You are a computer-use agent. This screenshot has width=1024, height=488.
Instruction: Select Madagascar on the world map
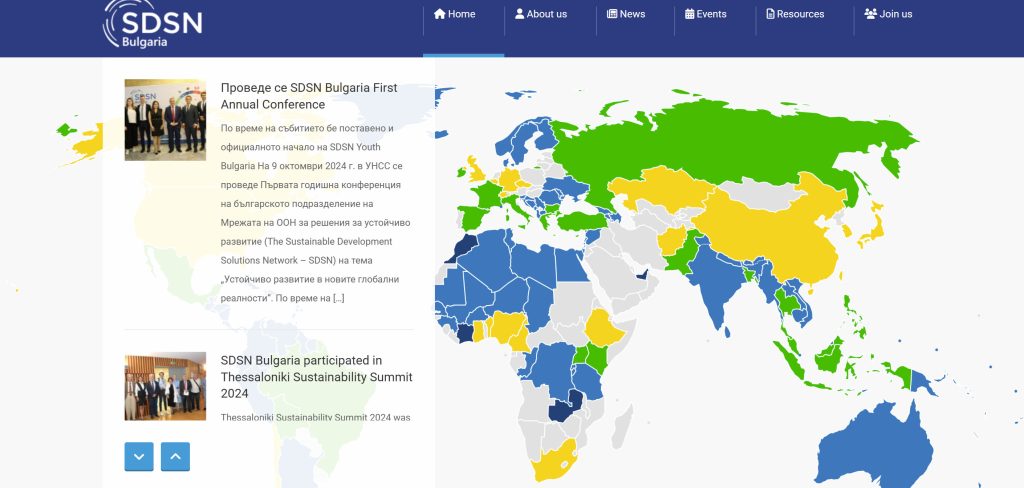622,426
